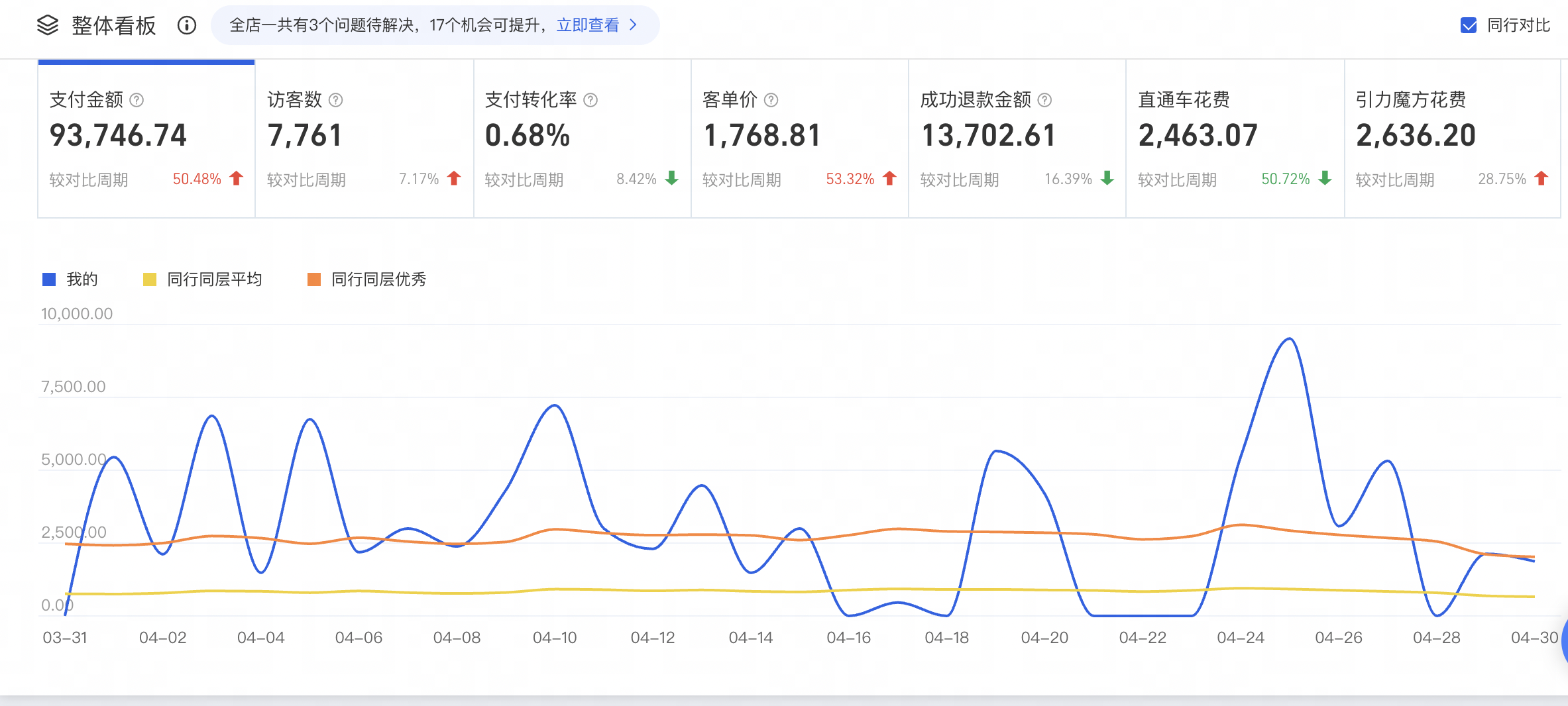Click the info icon beside 整体看板
Viewport: 1568px width, 706px height.
click(187, 26)
